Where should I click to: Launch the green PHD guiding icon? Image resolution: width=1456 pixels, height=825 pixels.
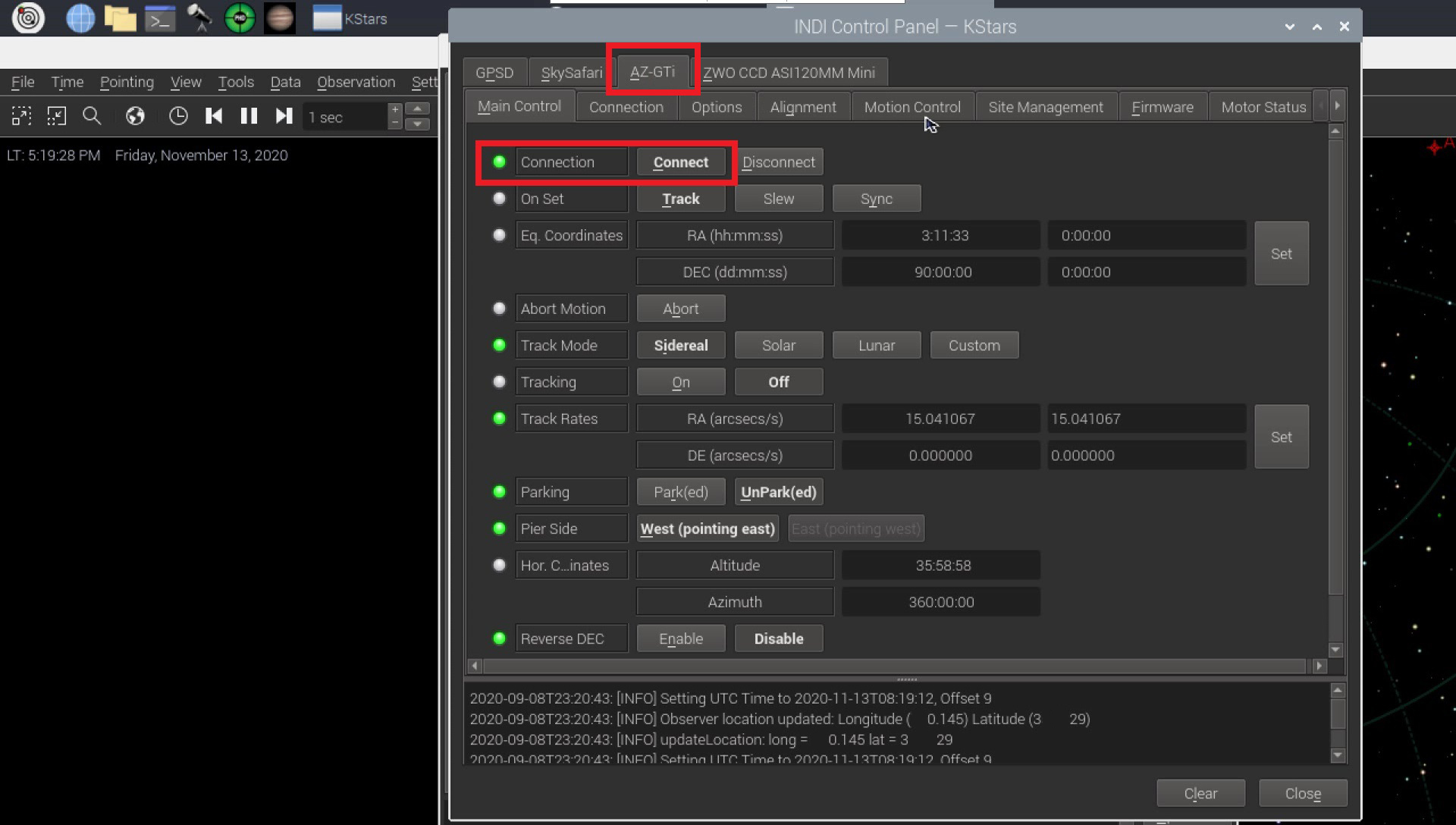(x=240, y=18)
